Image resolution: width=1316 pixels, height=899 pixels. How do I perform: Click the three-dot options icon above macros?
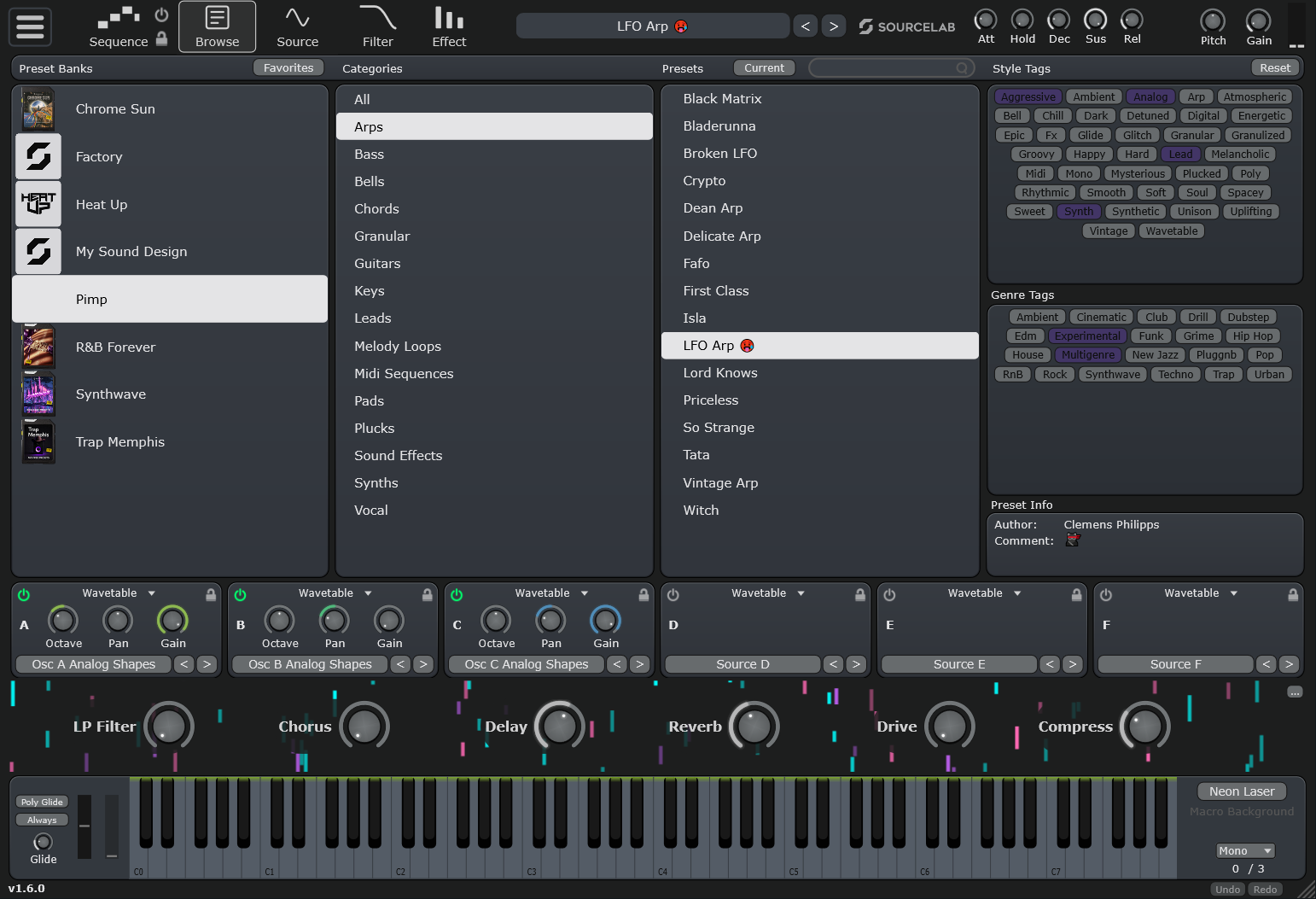pos(1295,692)
